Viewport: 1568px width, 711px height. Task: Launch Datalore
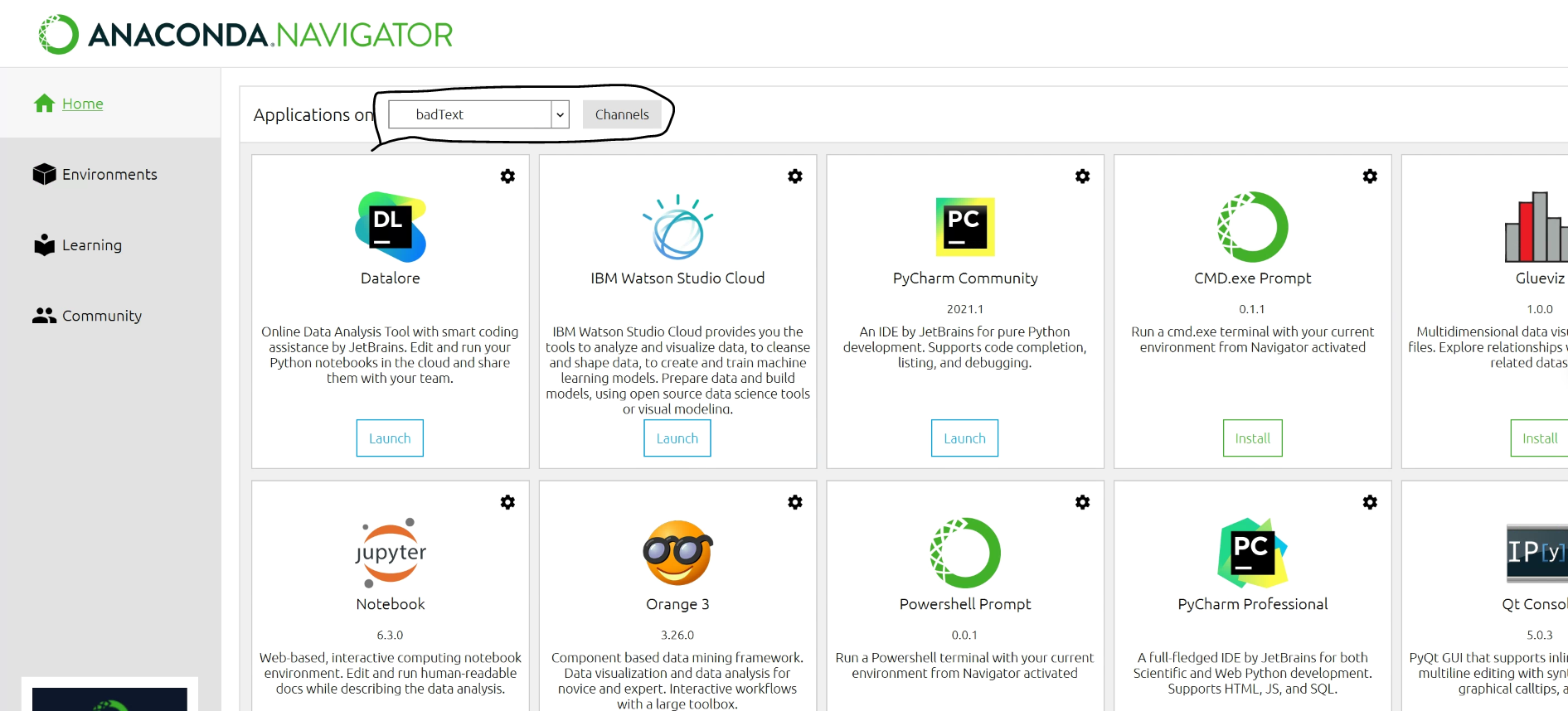pyautogui.click(x=390, y=438)
